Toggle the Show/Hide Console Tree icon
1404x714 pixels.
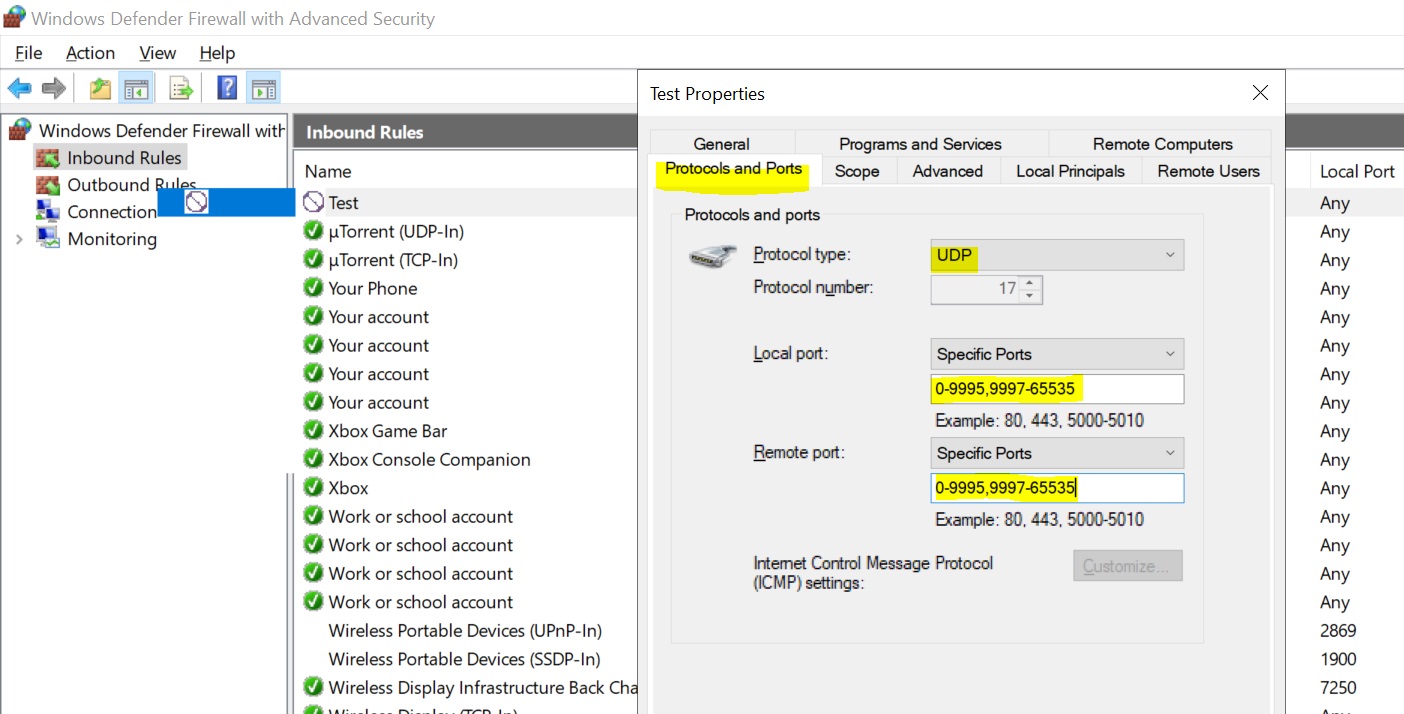point(136,88)
